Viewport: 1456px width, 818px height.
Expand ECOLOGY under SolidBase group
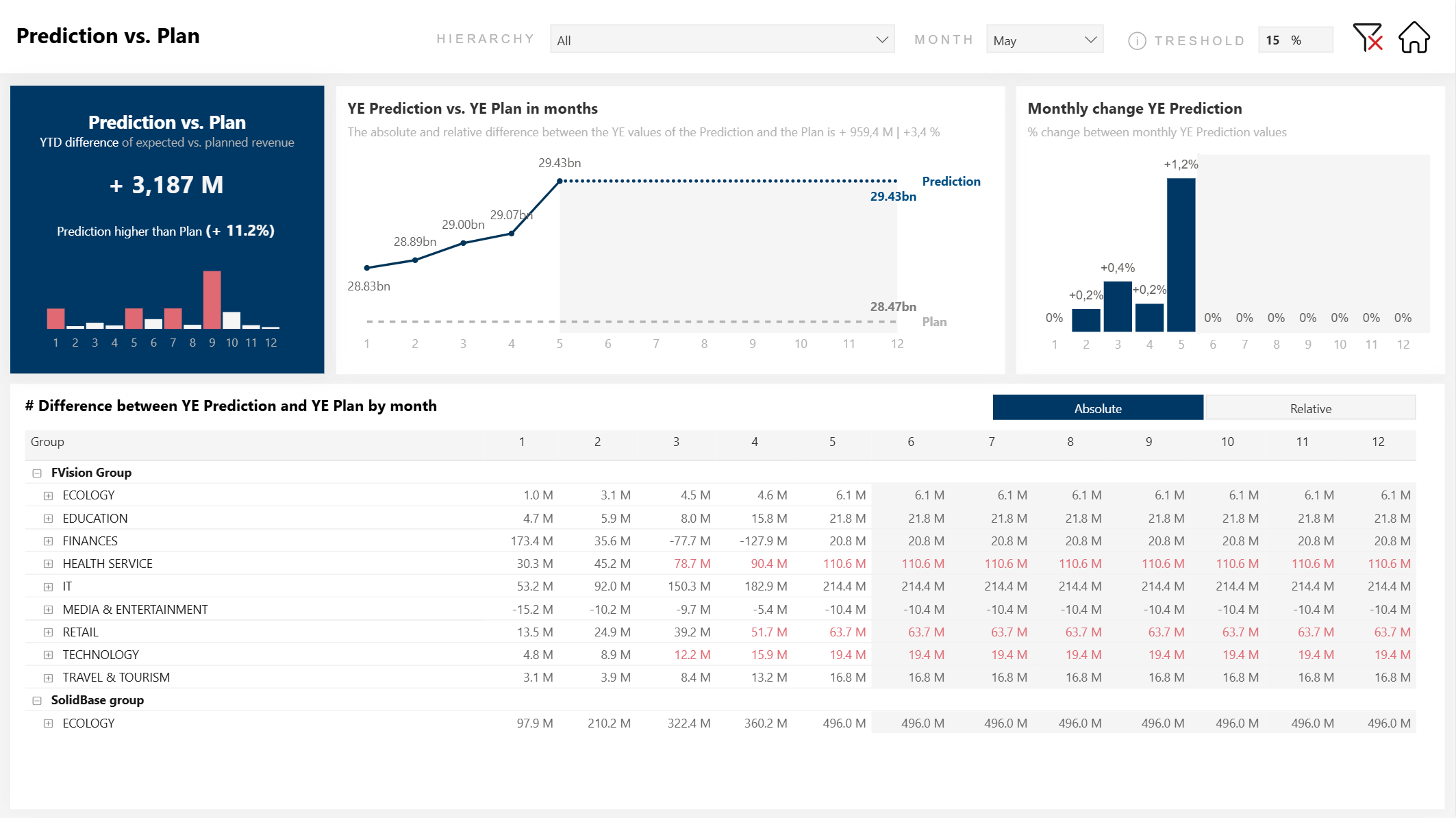47,723
